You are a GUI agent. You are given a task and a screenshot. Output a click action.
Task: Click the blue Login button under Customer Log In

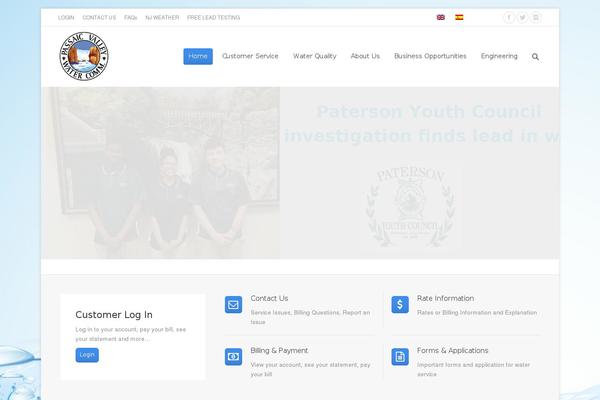[87, 355]
